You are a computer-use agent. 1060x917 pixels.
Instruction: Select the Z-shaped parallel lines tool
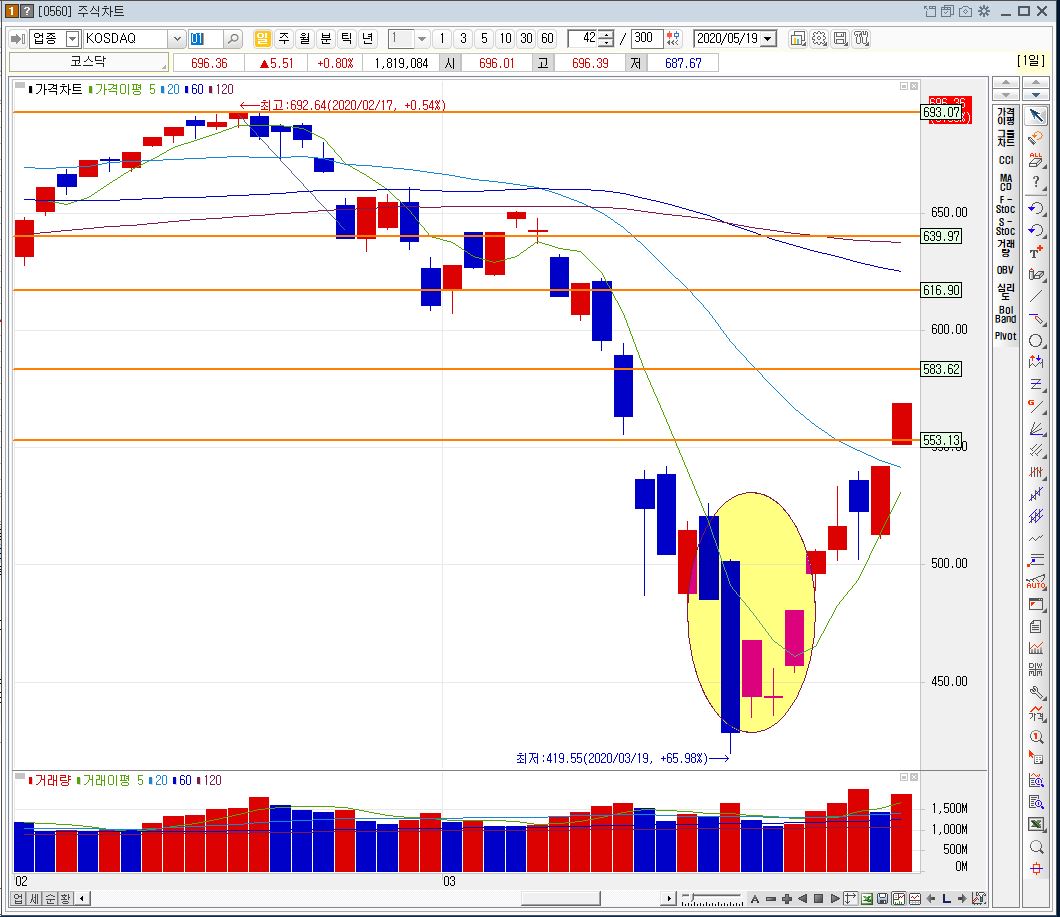click(1036, 384)
